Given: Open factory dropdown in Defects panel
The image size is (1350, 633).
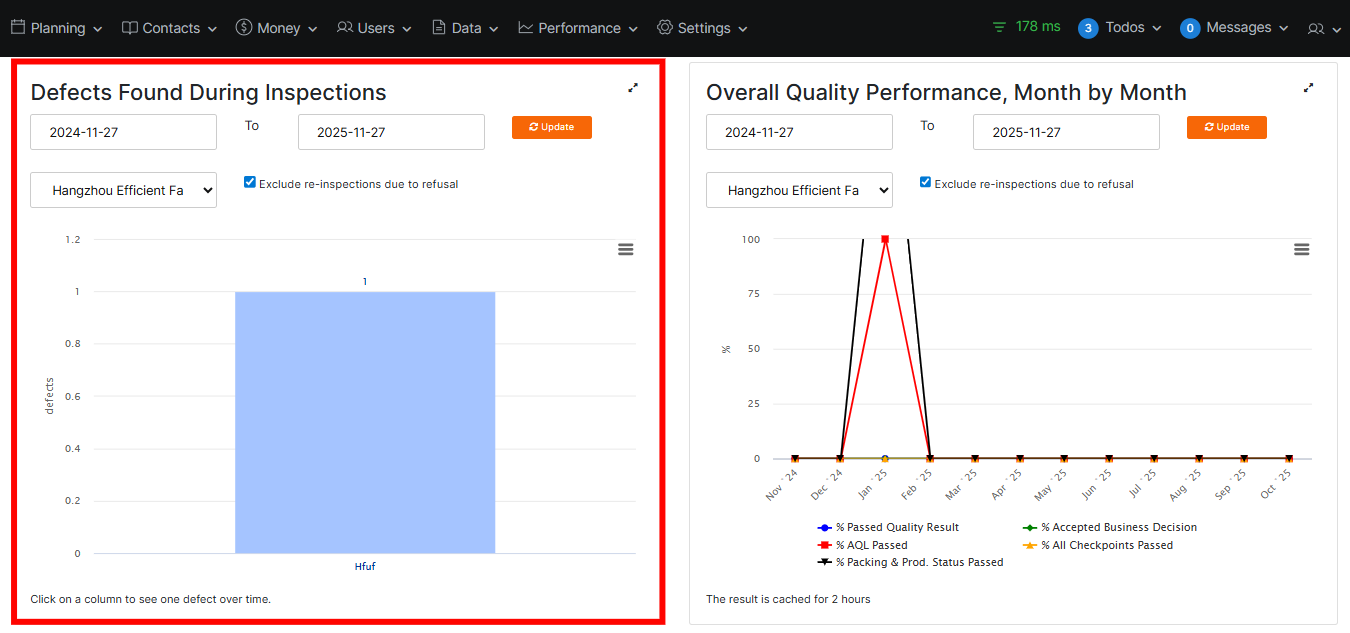Looking at the screenshot, I should pos(123,190).
